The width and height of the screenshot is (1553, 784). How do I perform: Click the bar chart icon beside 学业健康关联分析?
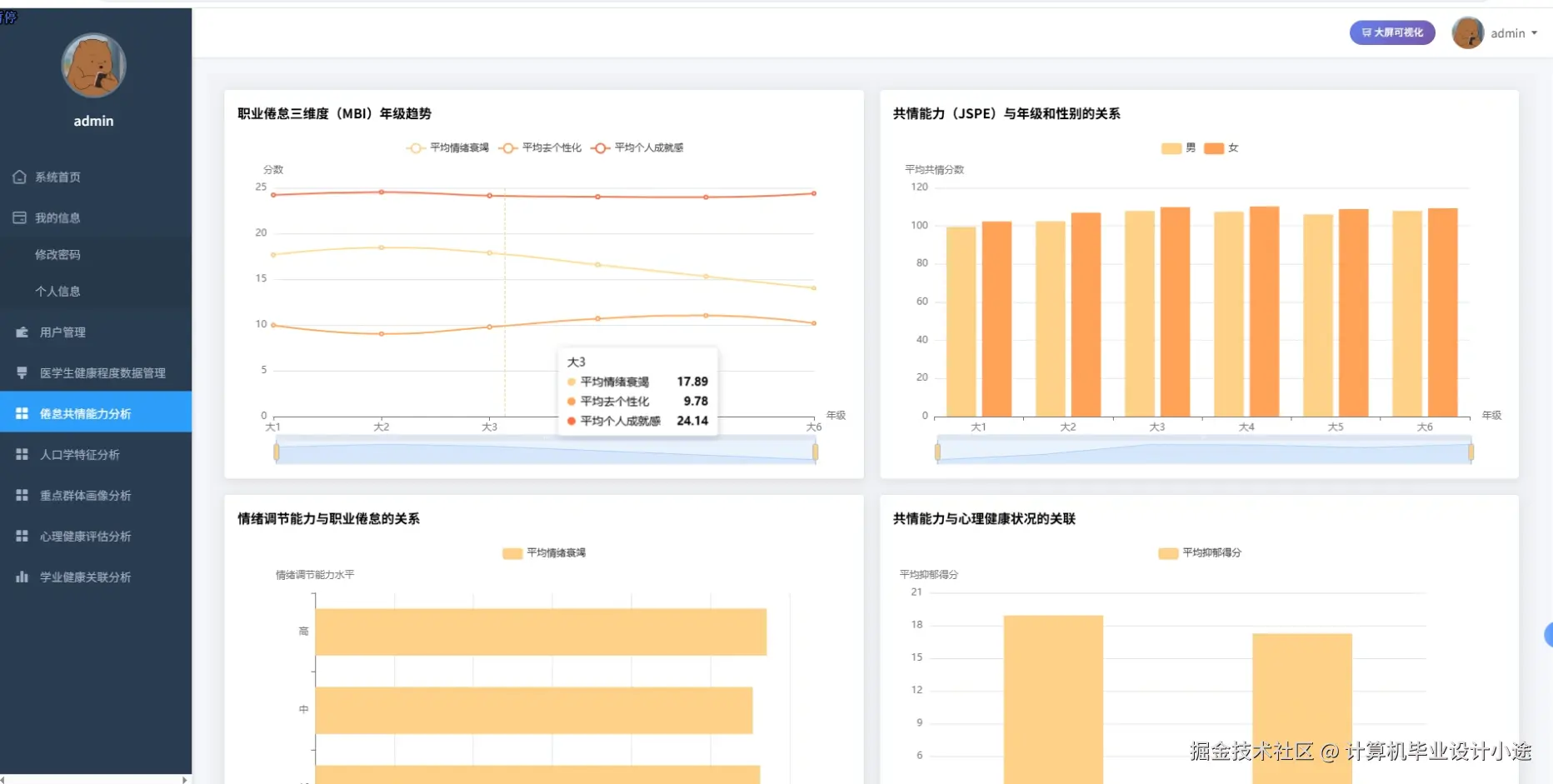(x=22, y=577)
